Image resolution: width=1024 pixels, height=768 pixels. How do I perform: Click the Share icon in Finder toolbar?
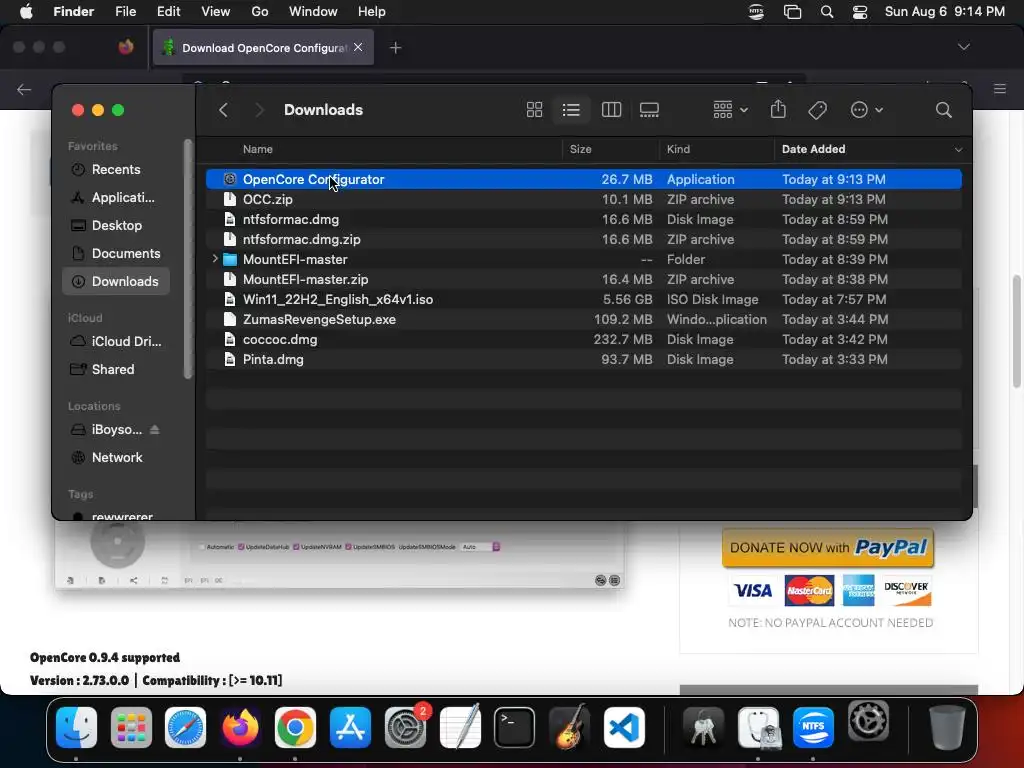(778, 109)
